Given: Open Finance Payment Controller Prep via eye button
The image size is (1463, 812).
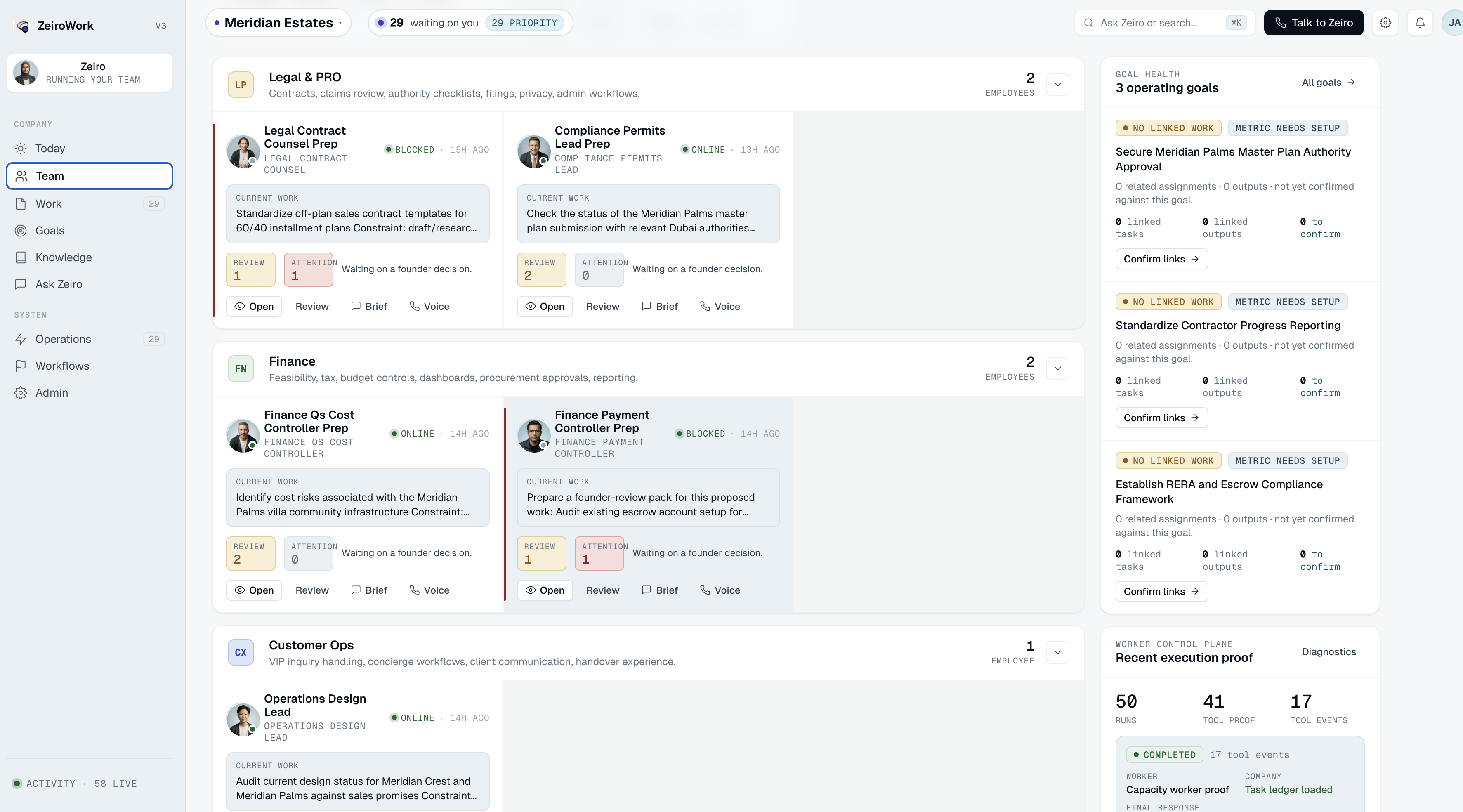Looking at the screenshot, I should [x=545, y=590].
